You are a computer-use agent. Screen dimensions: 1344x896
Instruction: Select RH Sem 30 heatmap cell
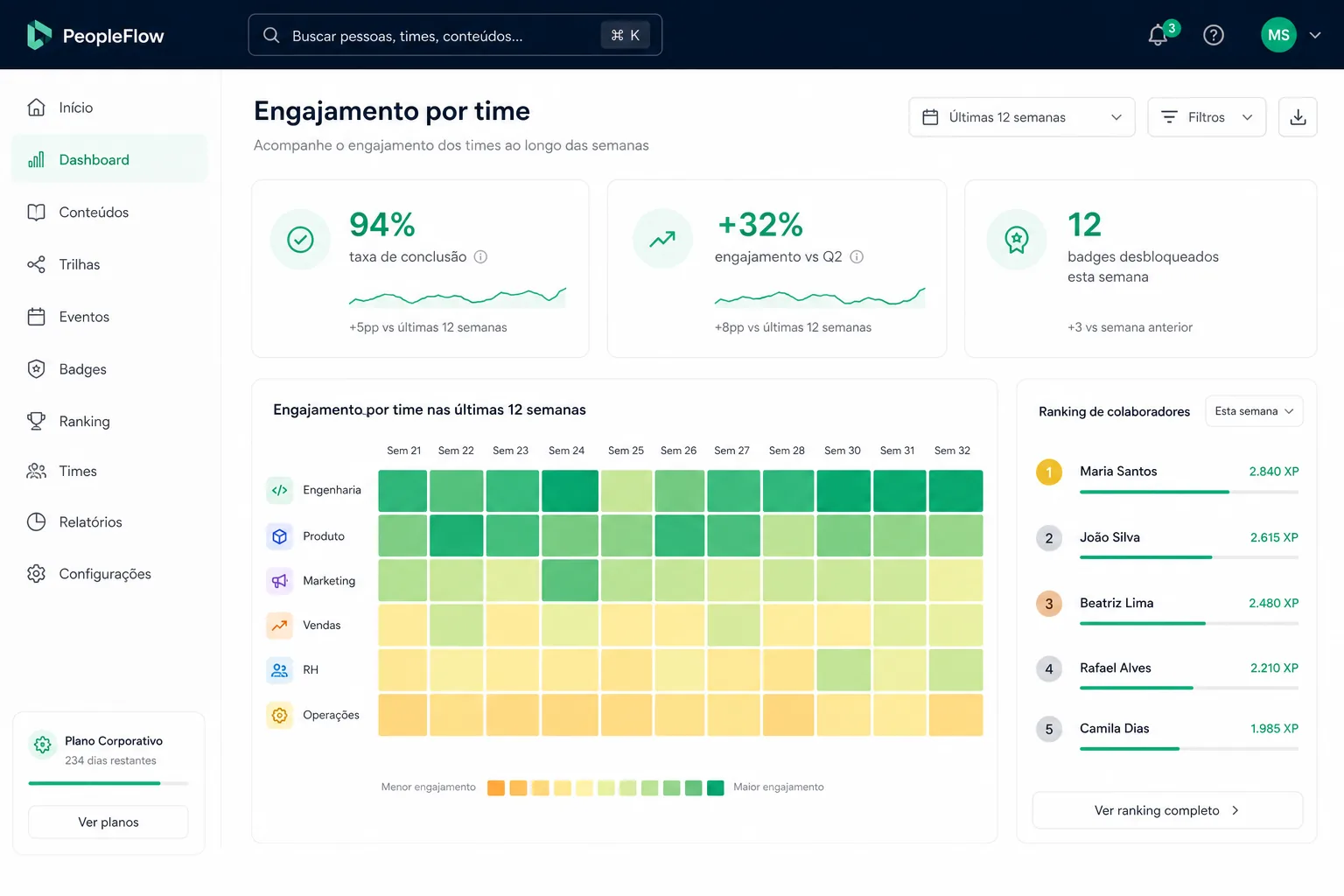click(843, 670)
